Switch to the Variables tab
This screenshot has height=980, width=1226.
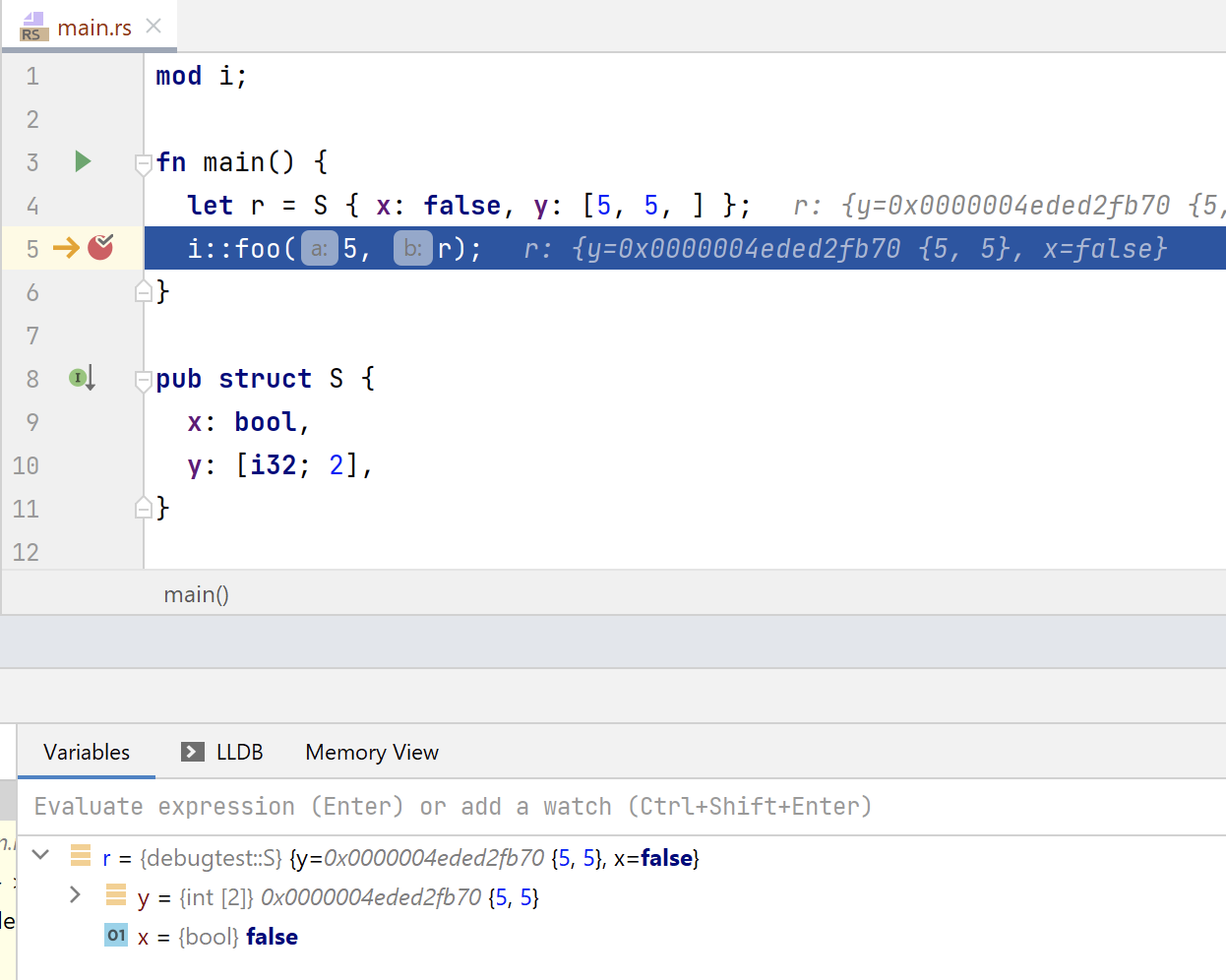(87, 752)
